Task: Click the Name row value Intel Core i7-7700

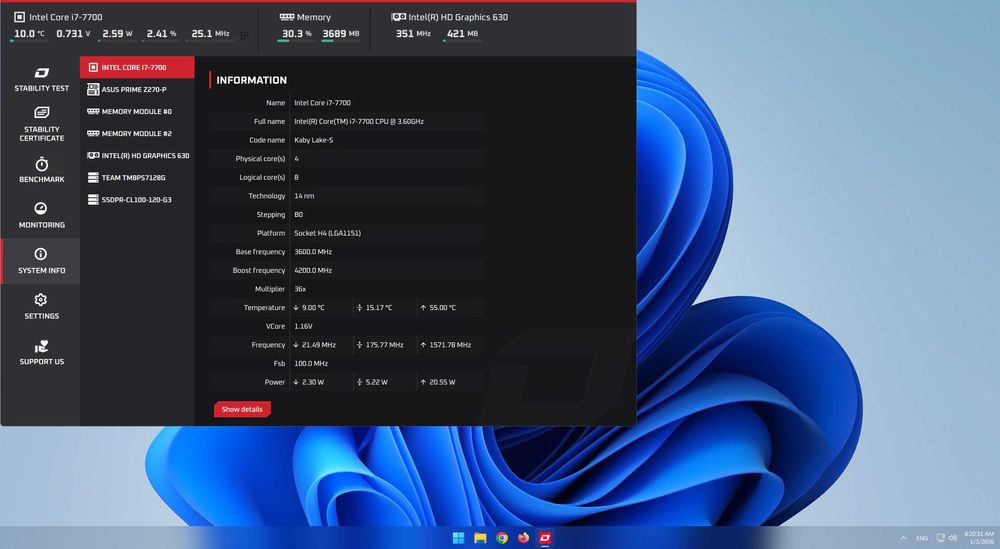Action: [x=322, y=103]
